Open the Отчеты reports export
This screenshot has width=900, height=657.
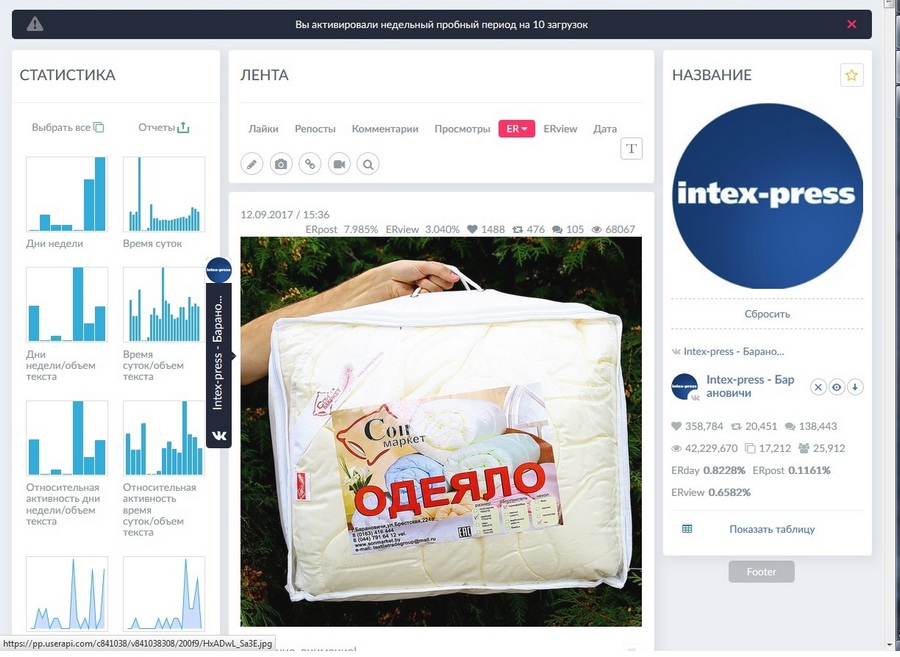click(163, 128)
